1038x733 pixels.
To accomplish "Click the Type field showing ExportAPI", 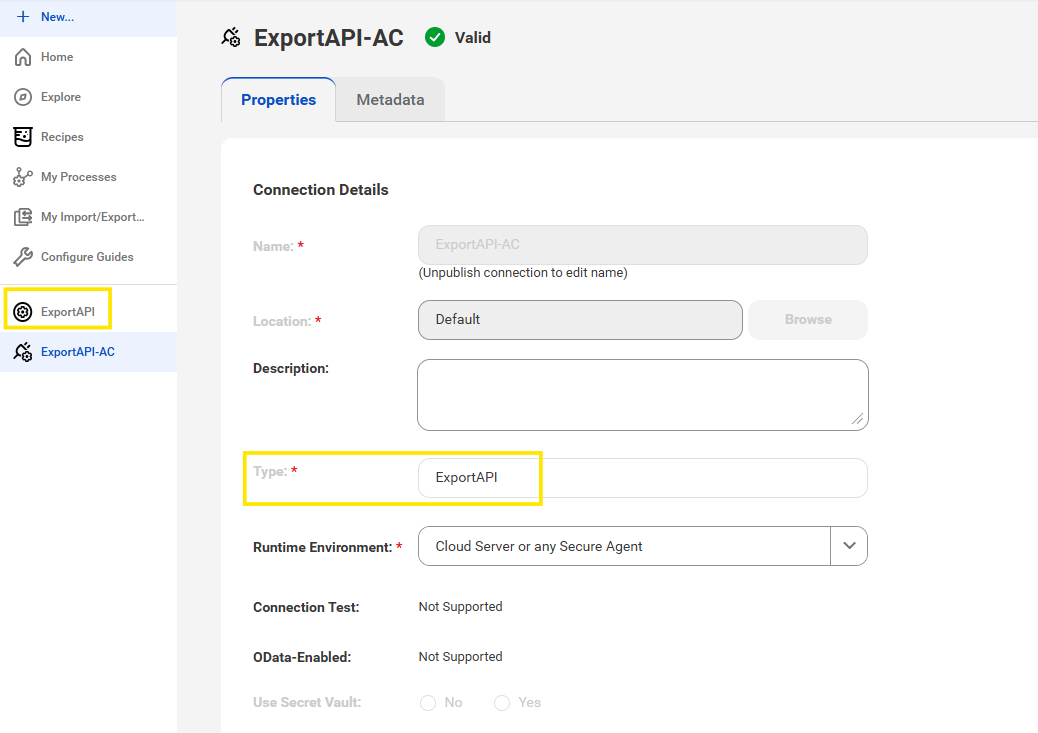I will point(643,478).
